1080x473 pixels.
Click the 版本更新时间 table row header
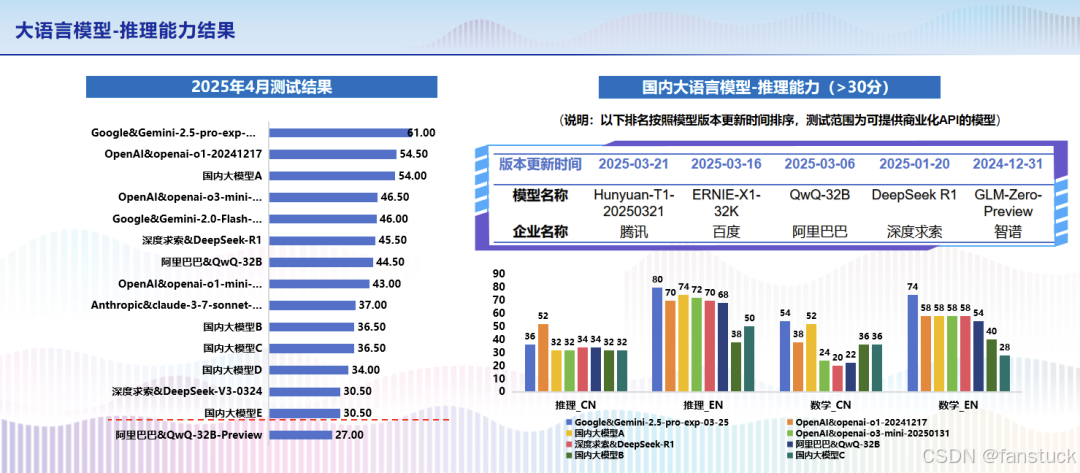click(x=541, y=165)
